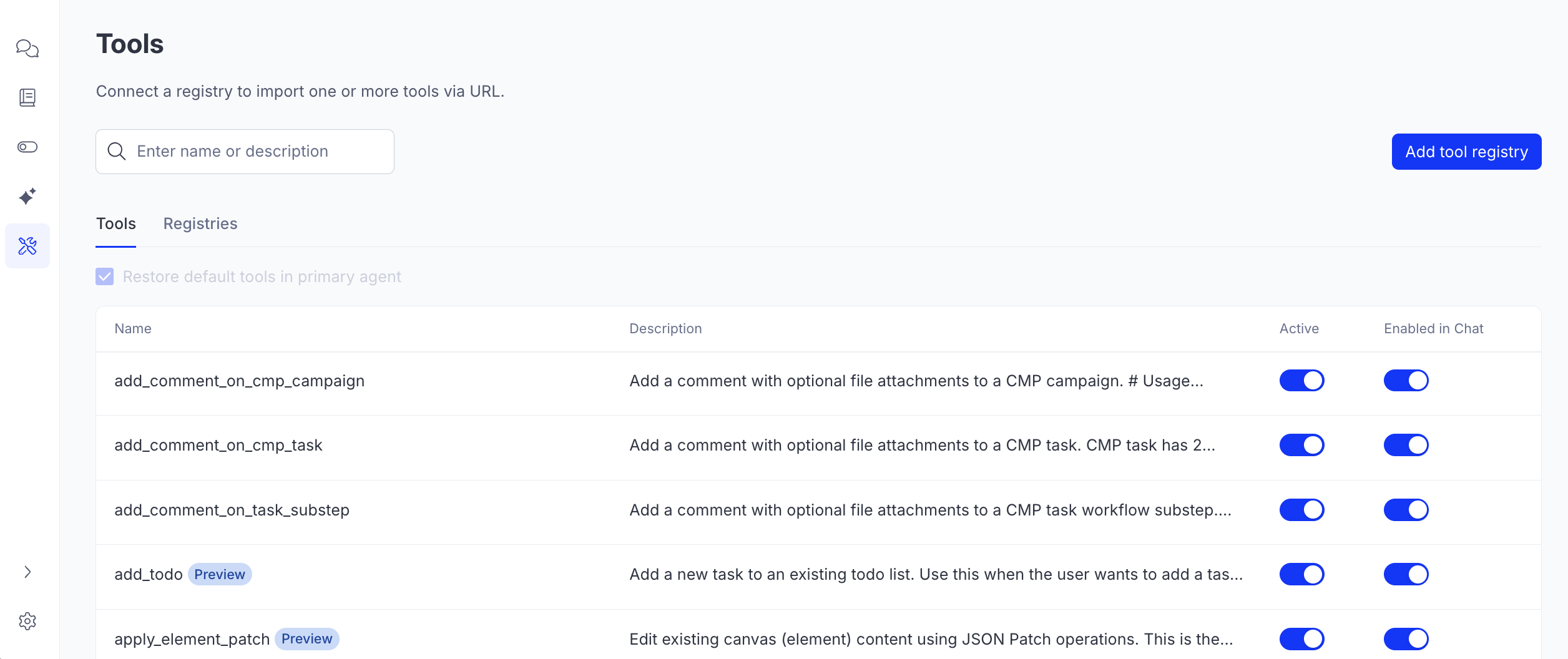Click the magnifying glass search icon

click(x=117, y=151)
